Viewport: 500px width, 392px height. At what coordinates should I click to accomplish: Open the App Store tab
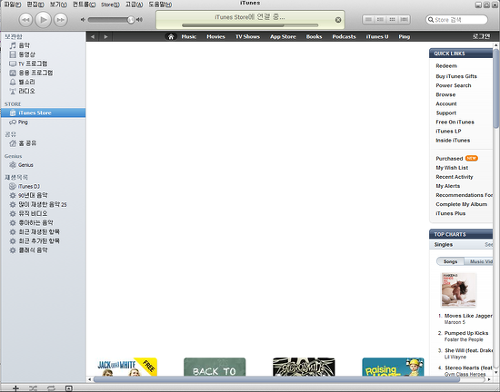[x=283, y=37]
